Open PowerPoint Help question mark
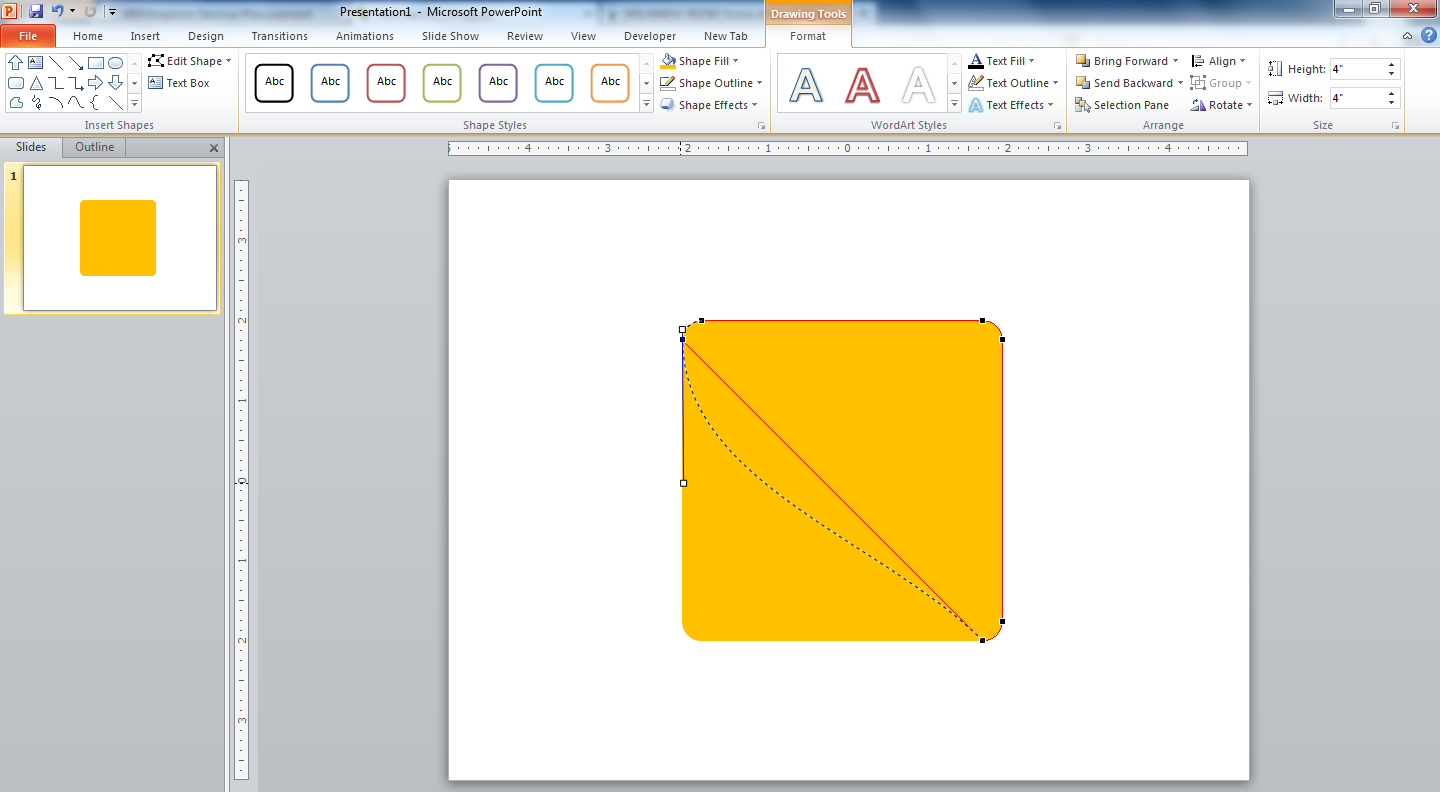The height and width of the screenshot is (792, 1440). pyautogui.click(x=1428, y=35)
